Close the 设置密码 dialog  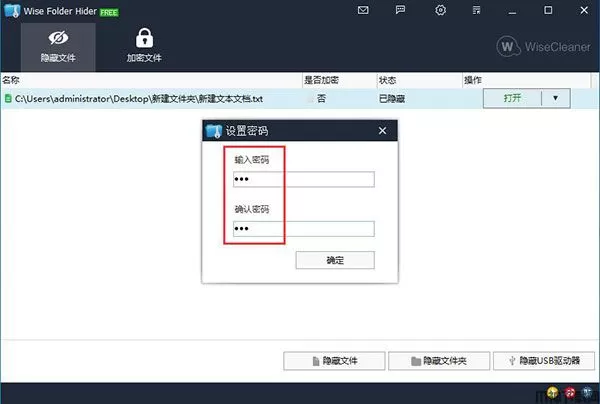click(x=382, y=131)
